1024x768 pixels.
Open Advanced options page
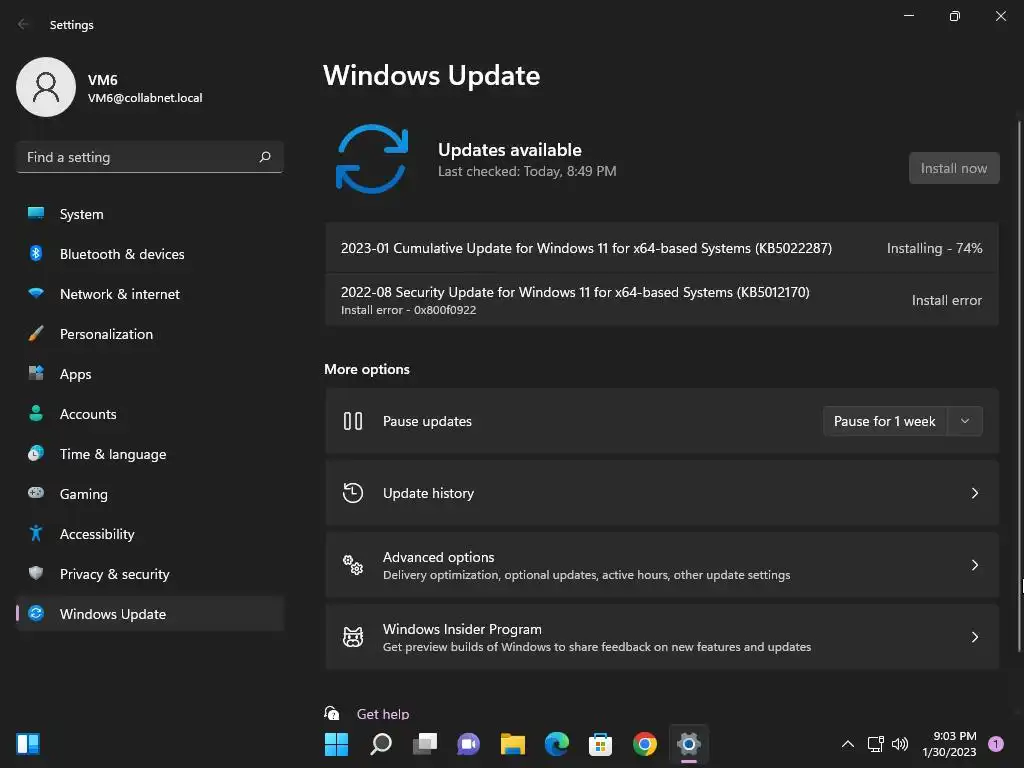[662, 565]
